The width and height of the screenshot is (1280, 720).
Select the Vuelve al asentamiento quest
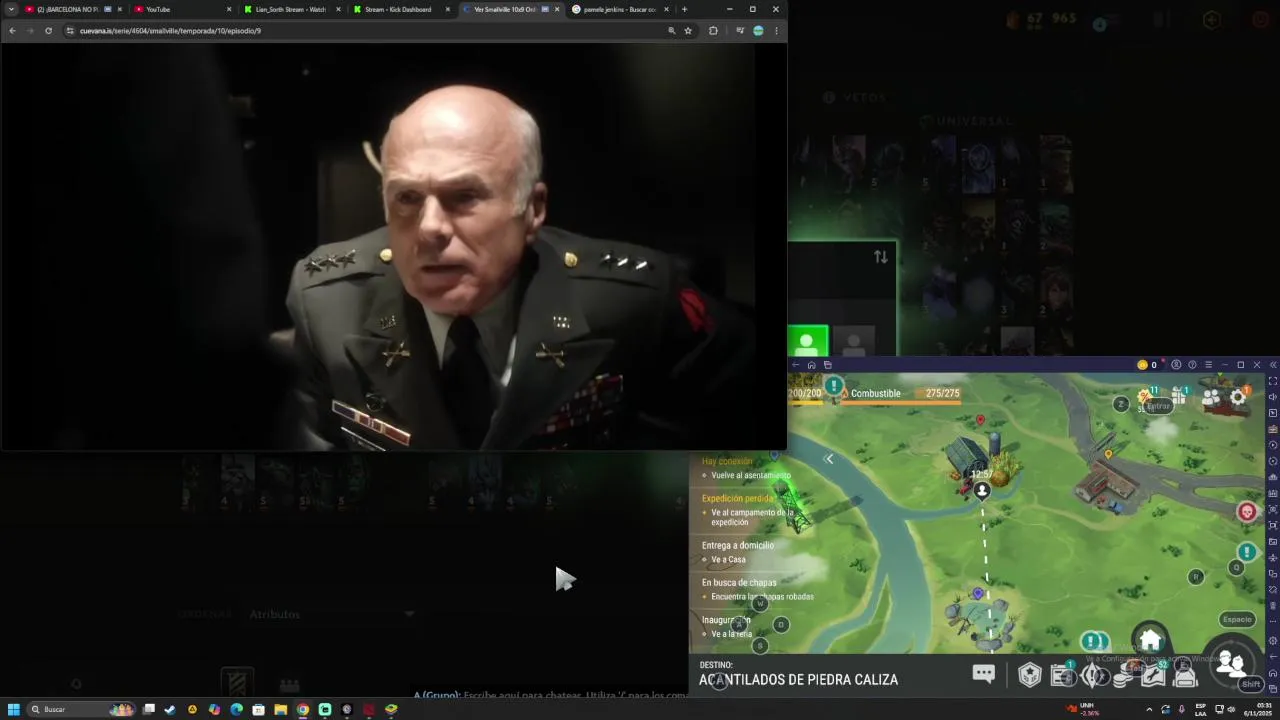pyautogui.click(x=750, y=475)
